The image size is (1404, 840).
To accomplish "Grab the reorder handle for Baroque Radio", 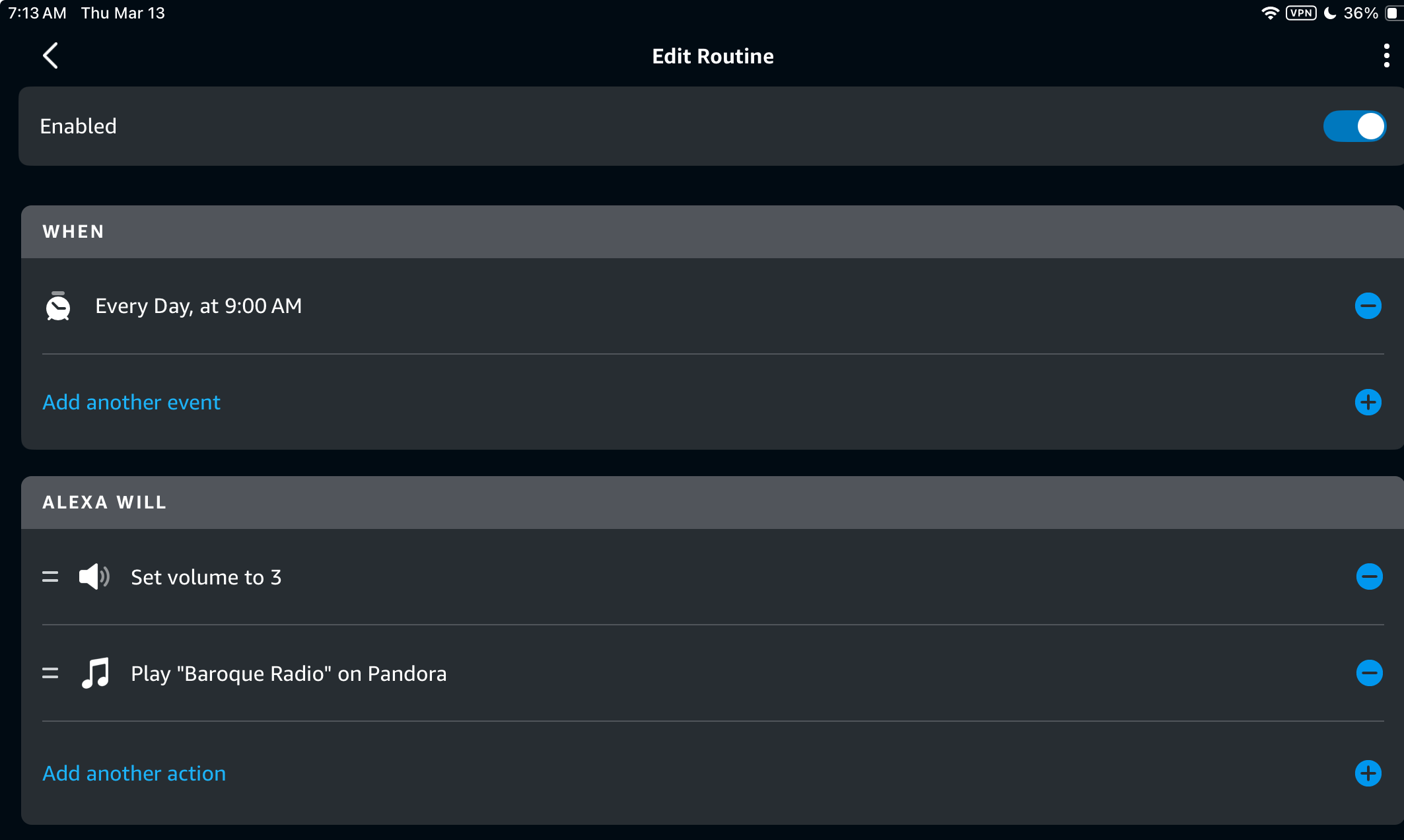I will click(50, 673).
